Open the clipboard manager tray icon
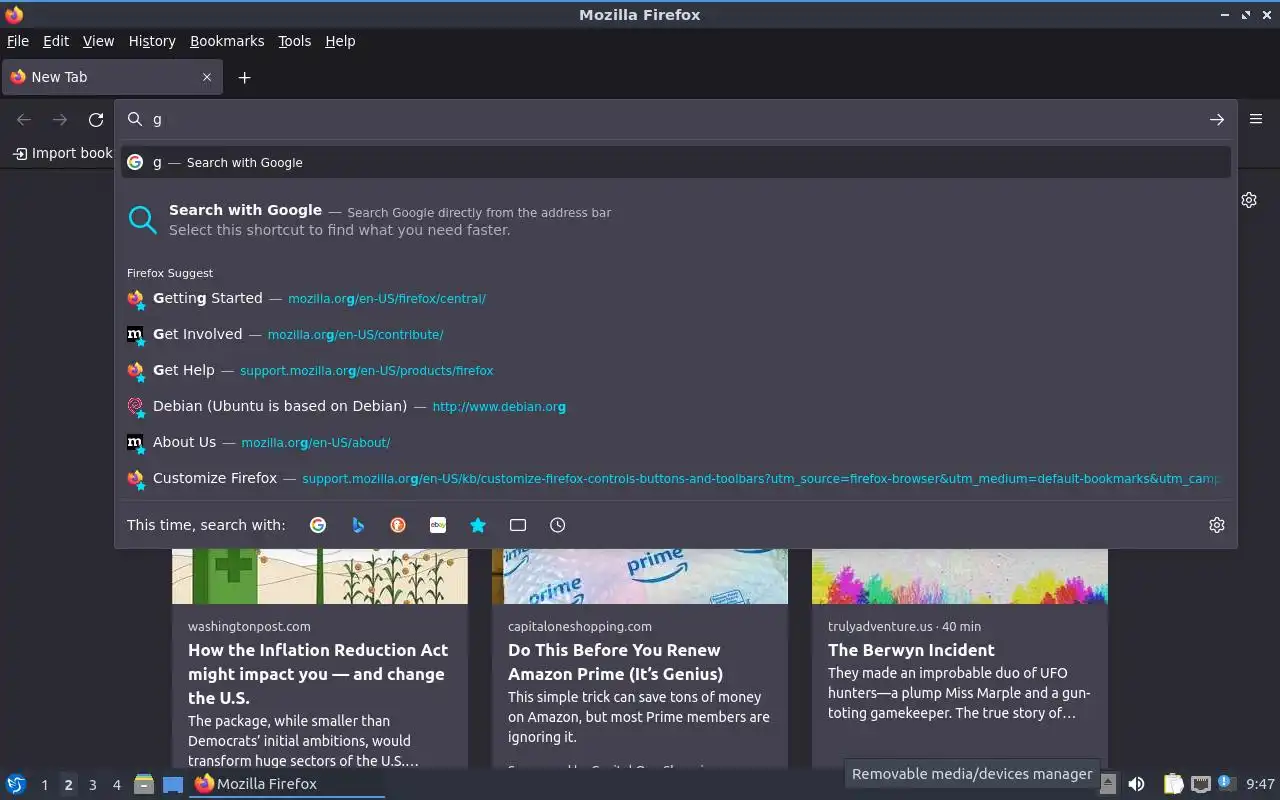1280x800 pixels. pos(1173,784)
